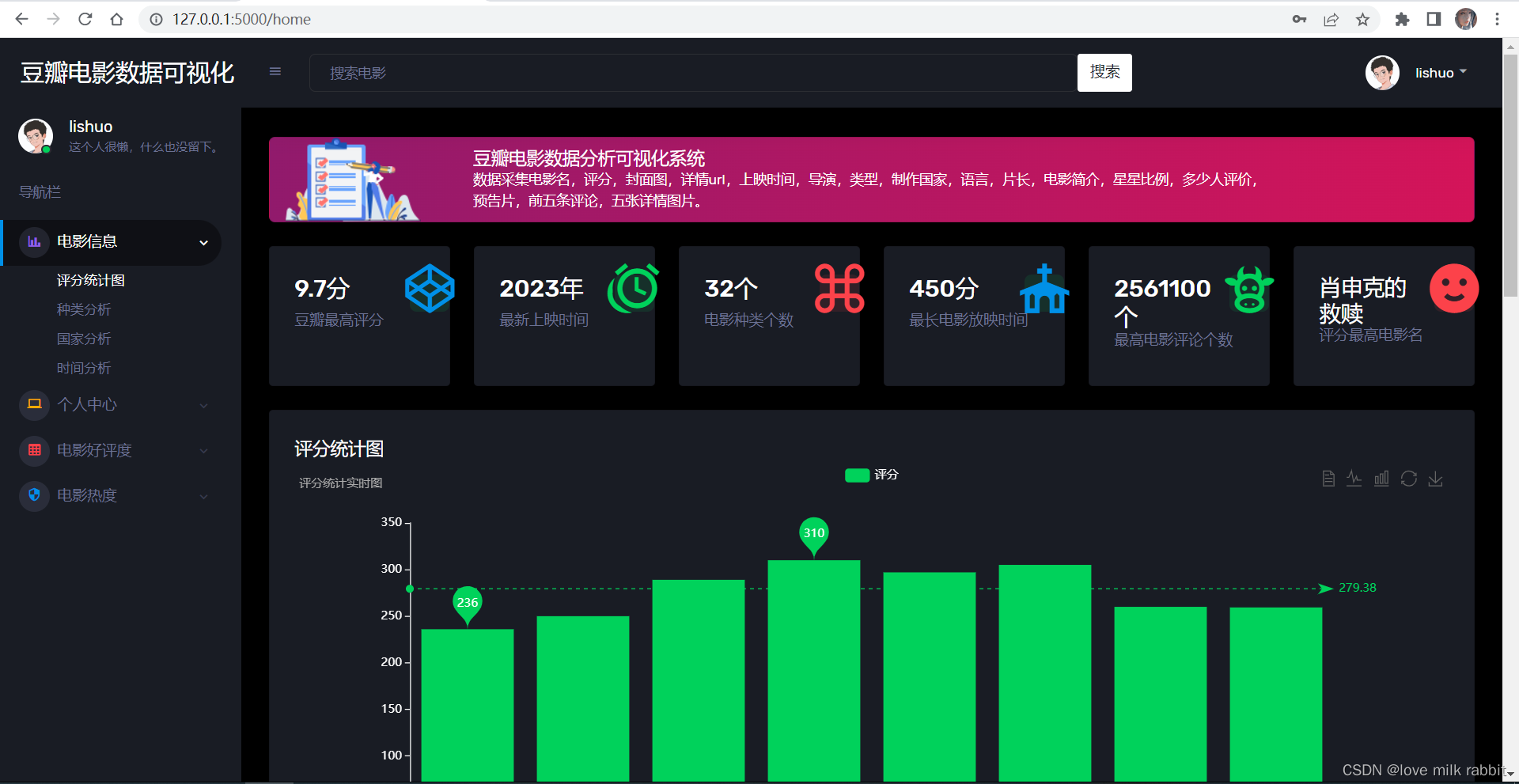Click the browser address bar URL
This screenshot has height=784, width=1519.
(242, 19)
